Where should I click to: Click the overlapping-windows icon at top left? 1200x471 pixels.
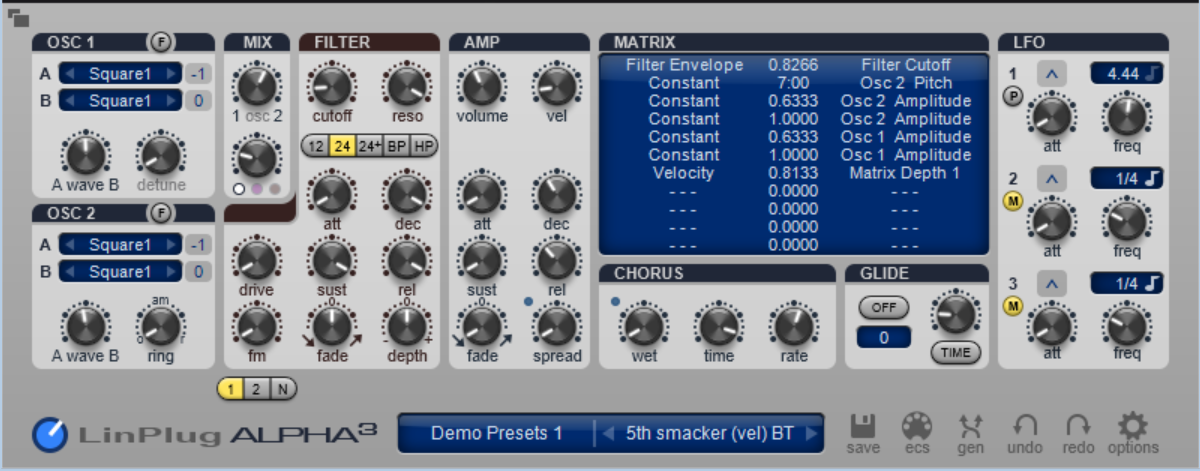click(17, 18)
